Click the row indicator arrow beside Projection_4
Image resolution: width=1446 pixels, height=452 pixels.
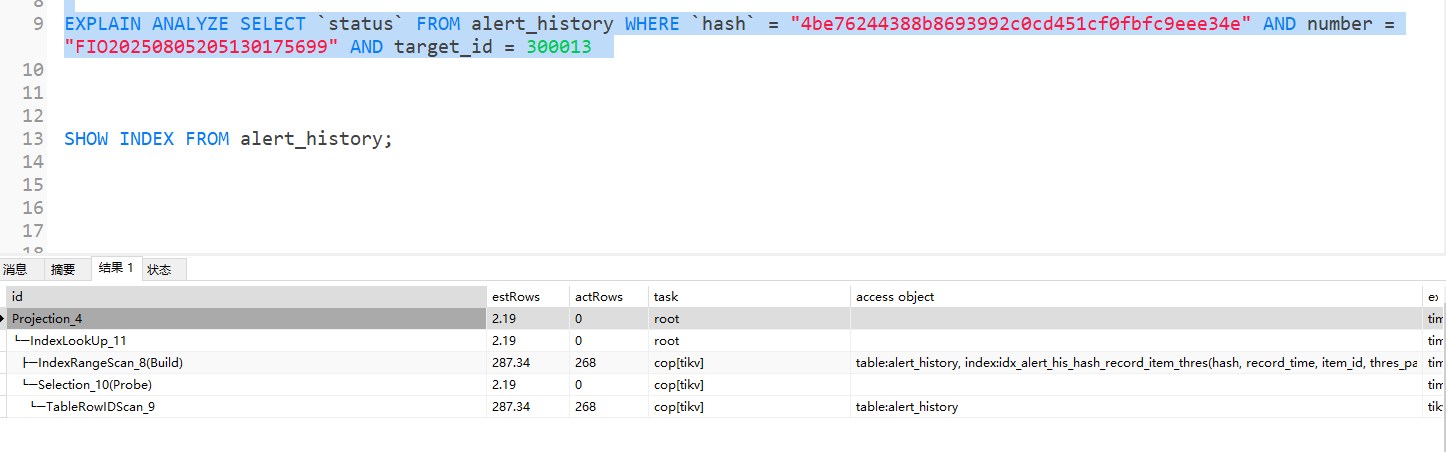(x=3, y=319)
